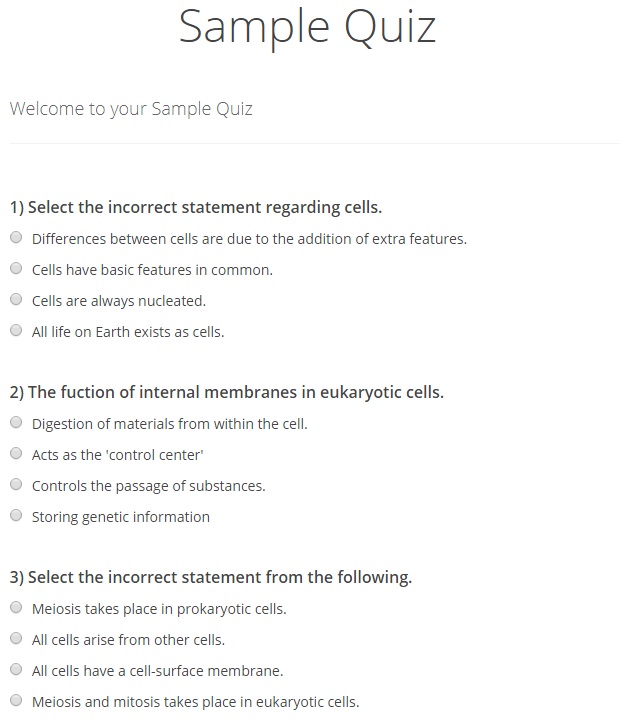
Task: Choose the 'Storing genetic information' option
Action: pos(16,516)
